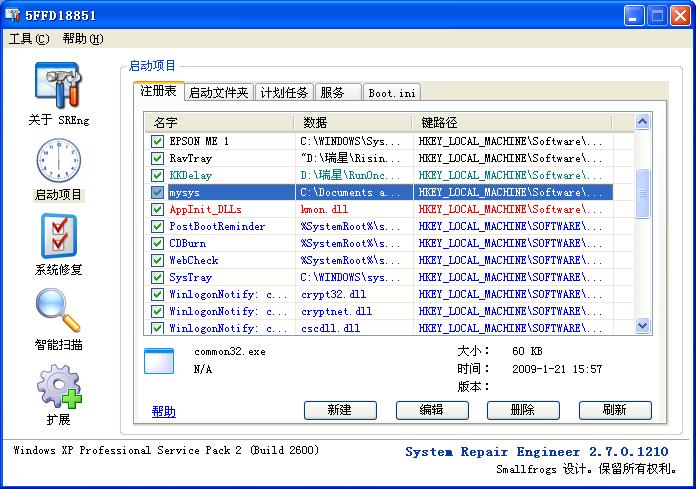Click the 删除 button
Image resolution: width=696 pixels, height=489 pixels.
523,410
